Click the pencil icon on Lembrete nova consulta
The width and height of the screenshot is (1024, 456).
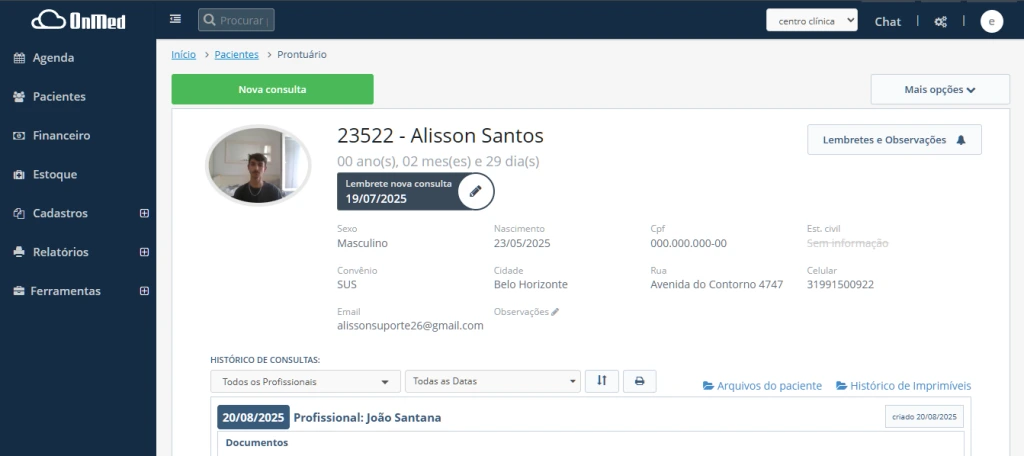476,190
